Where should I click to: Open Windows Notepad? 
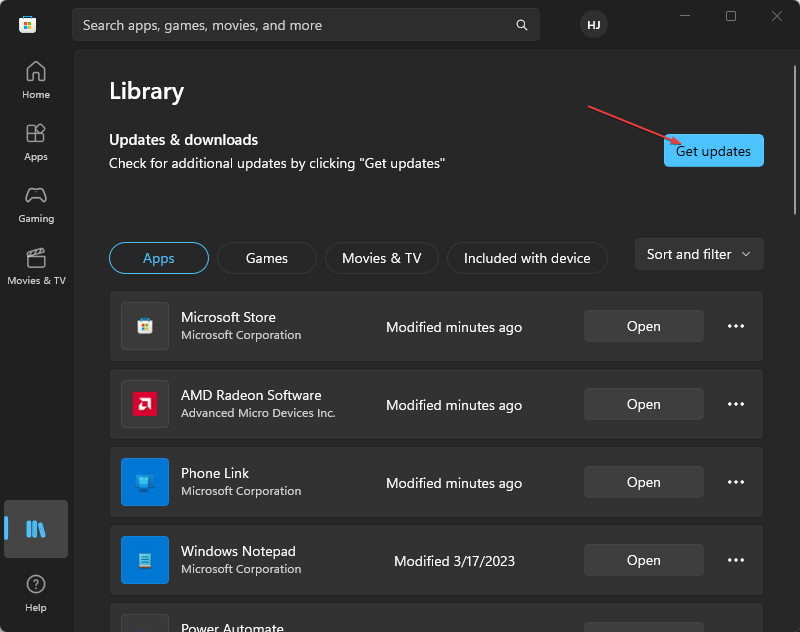point(643,560)
